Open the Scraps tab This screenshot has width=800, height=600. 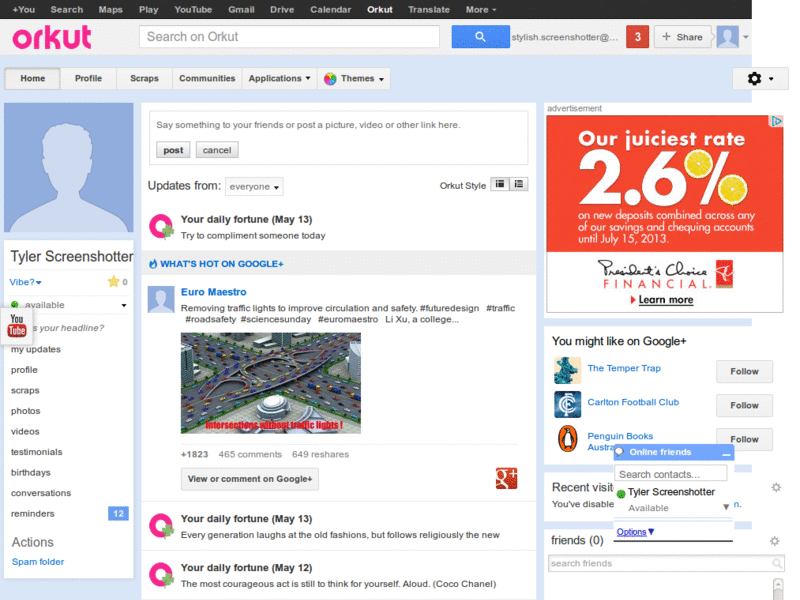pos(144,79)
